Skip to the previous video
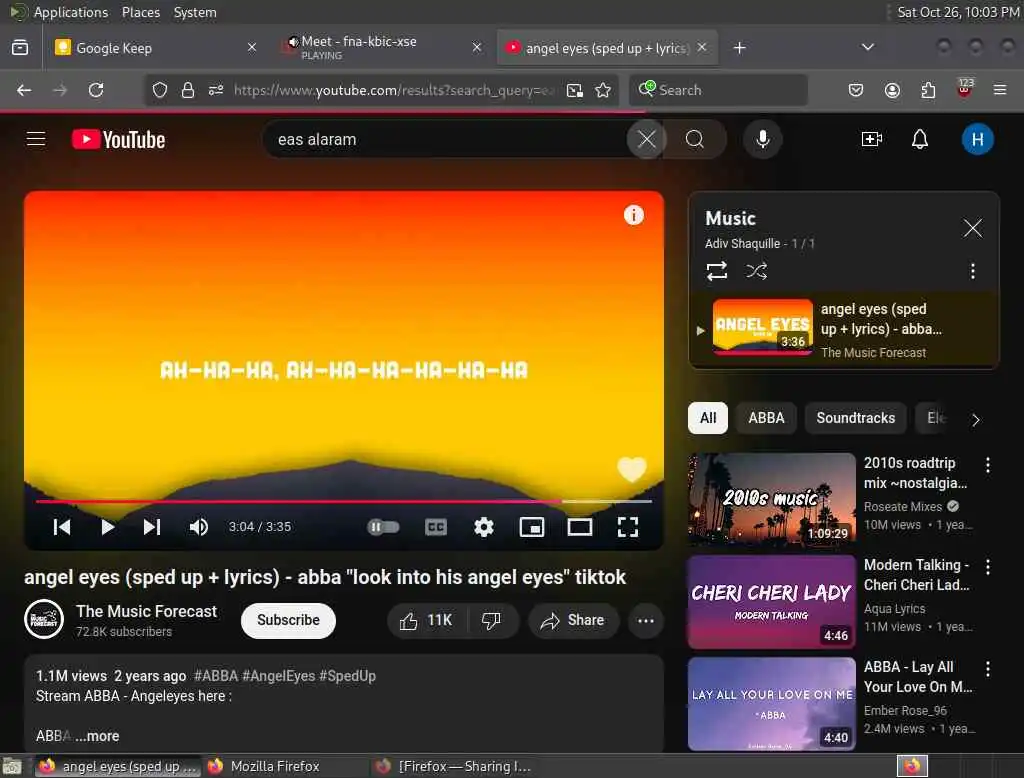The height and width of the screenshot is (778, 1024). pos(62,527)
